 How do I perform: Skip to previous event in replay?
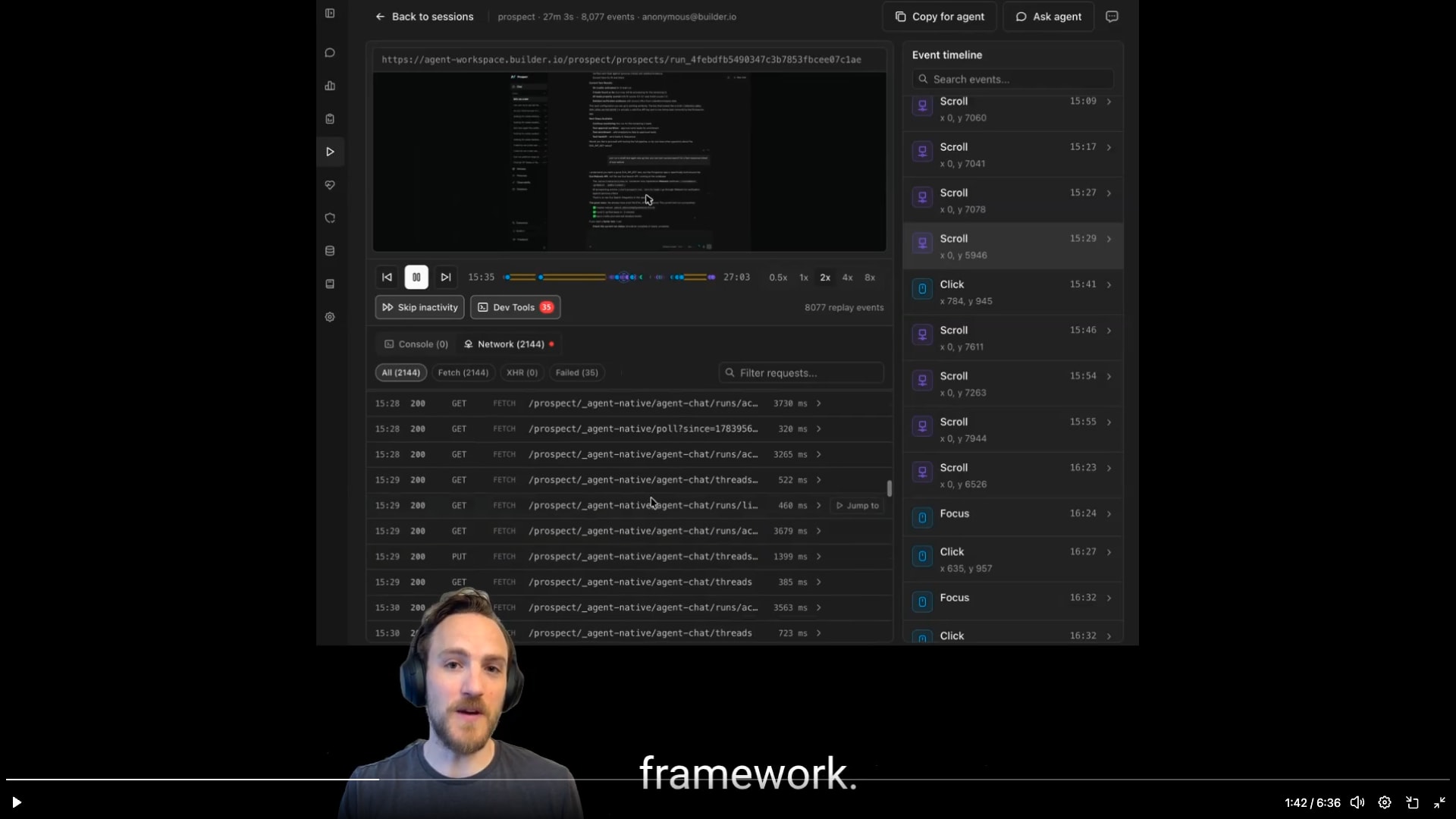387,278
